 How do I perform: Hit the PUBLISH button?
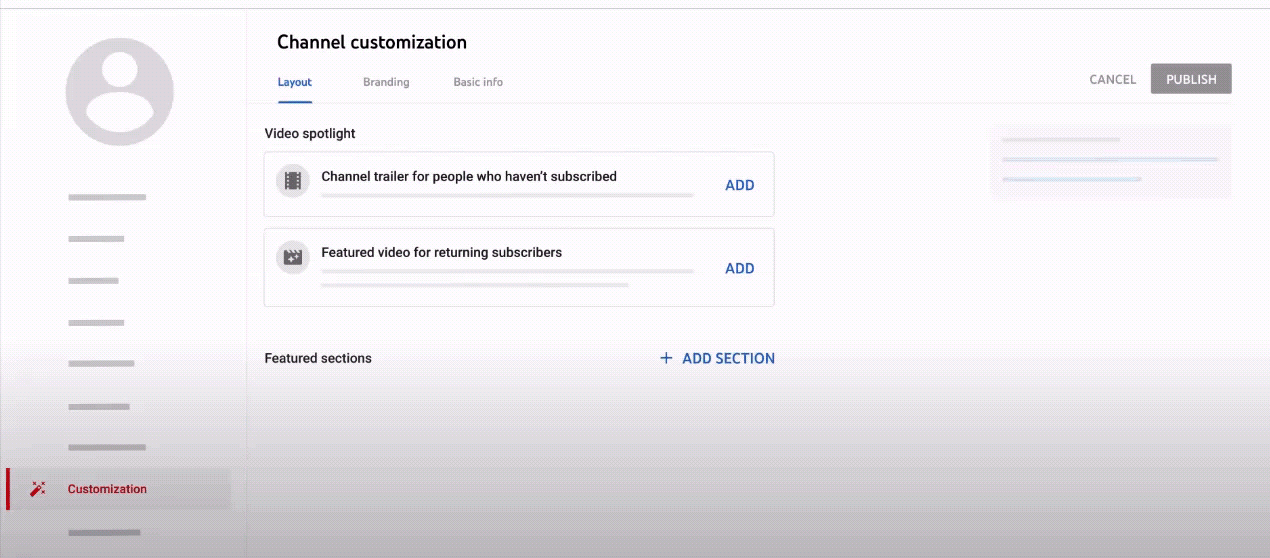point(1191,79)
